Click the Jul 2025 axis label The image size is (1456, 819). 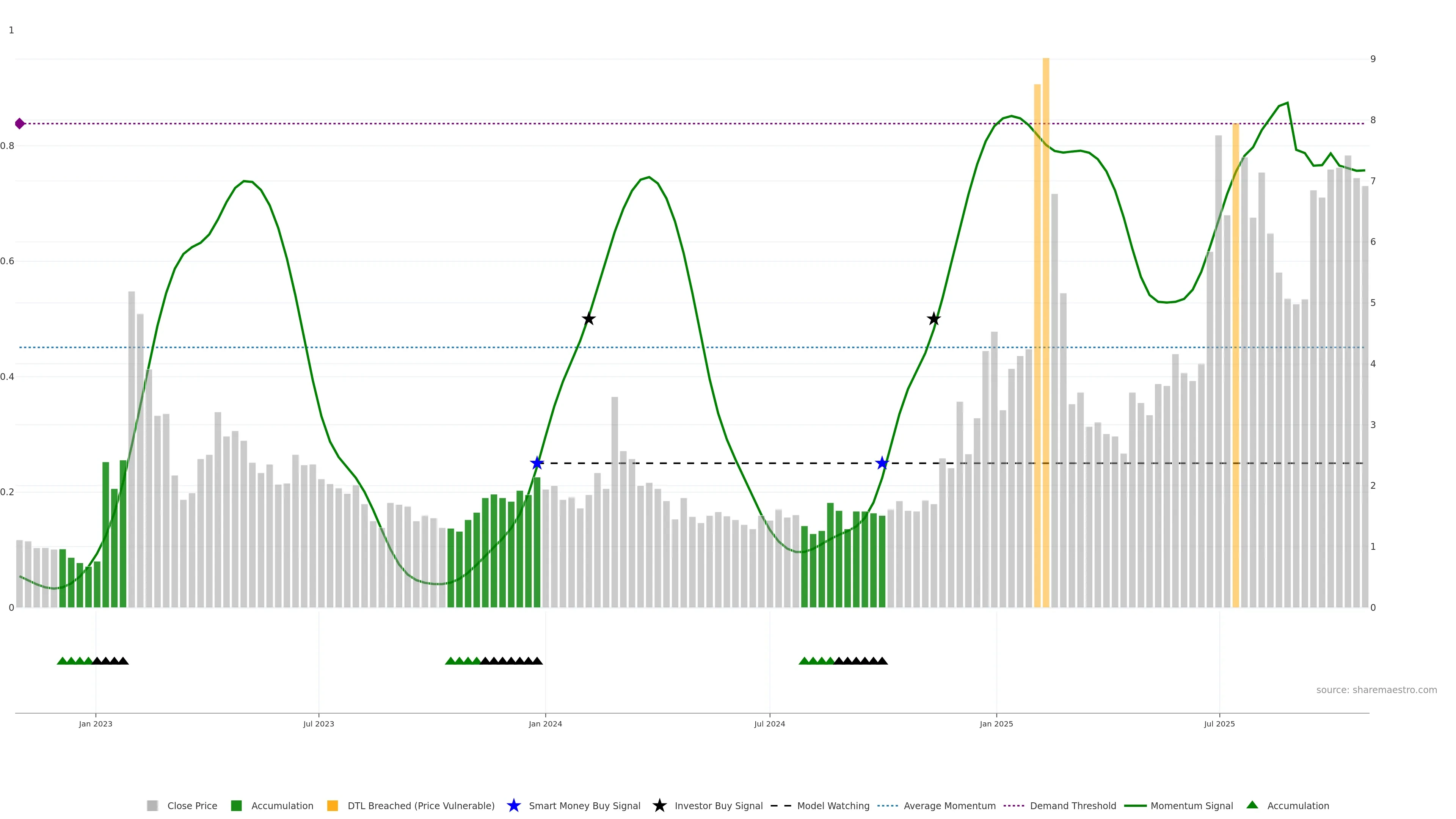(1219, 724)
